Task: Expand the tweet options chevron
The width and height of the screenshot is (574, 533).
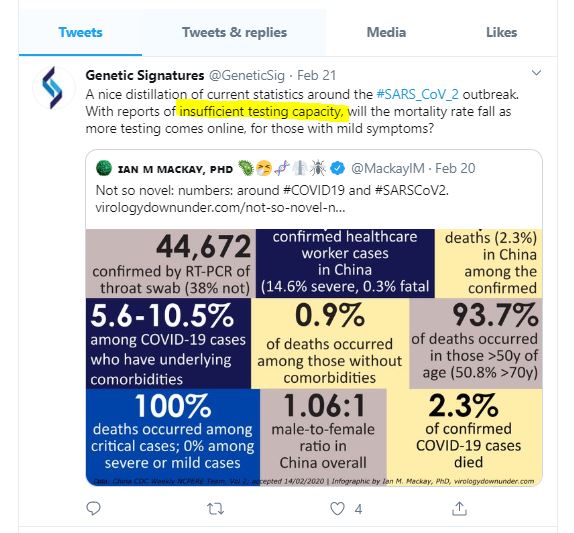Action: click(x=536, y=73)
